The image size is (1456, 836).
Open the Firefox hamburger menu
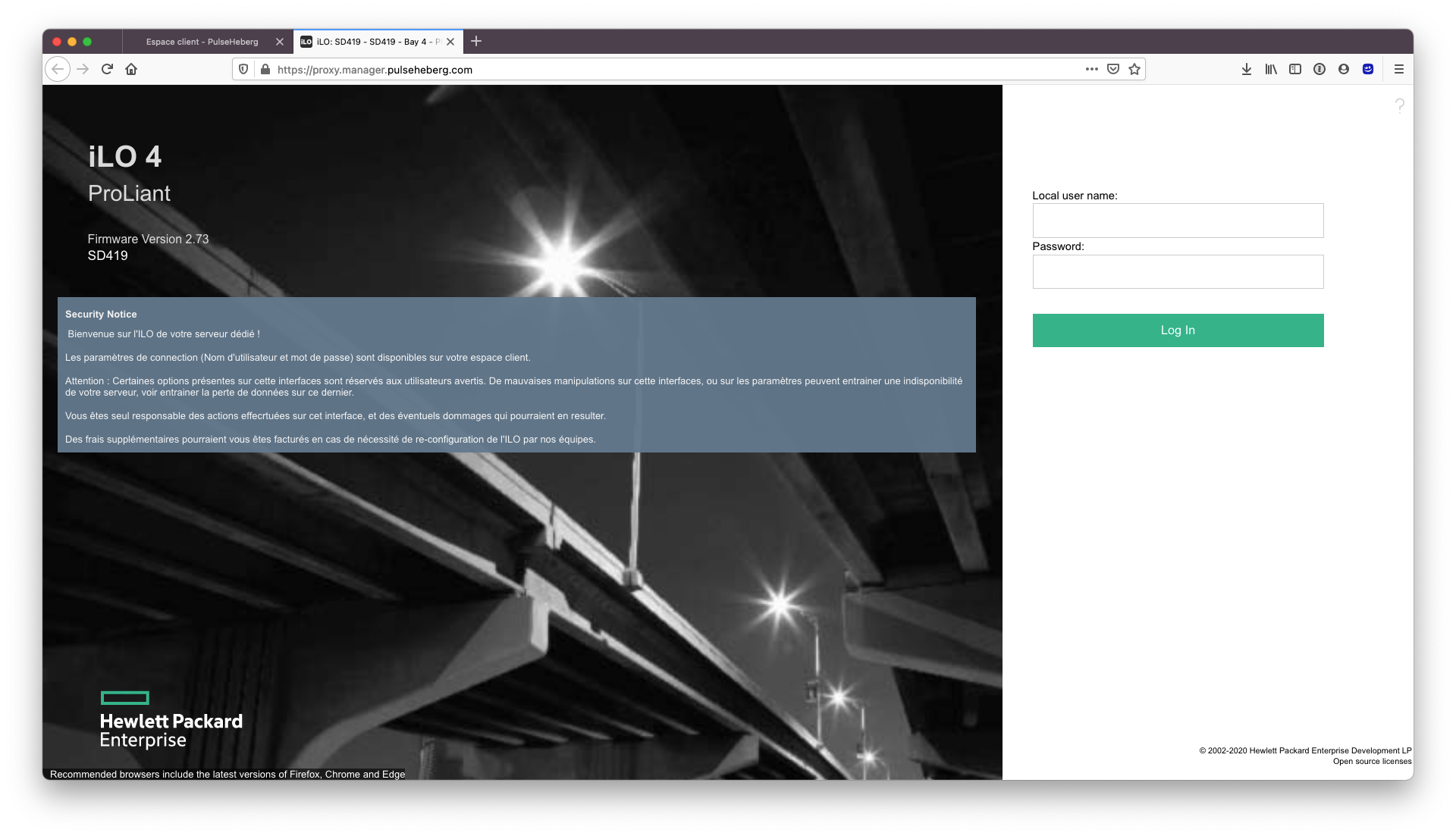(1399, 69)
